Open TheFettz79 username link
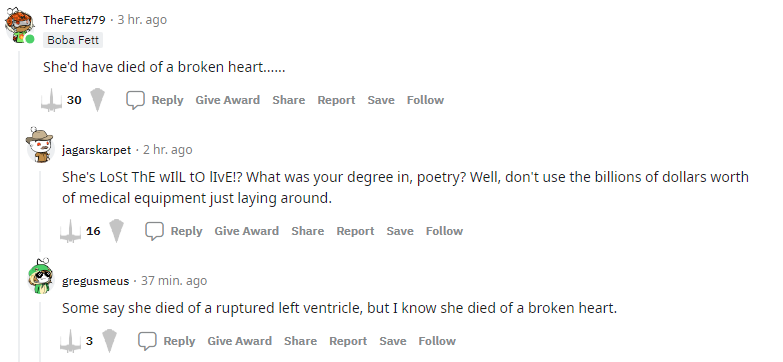The height and width of the screenshot is (362, 783). point(74,20)
